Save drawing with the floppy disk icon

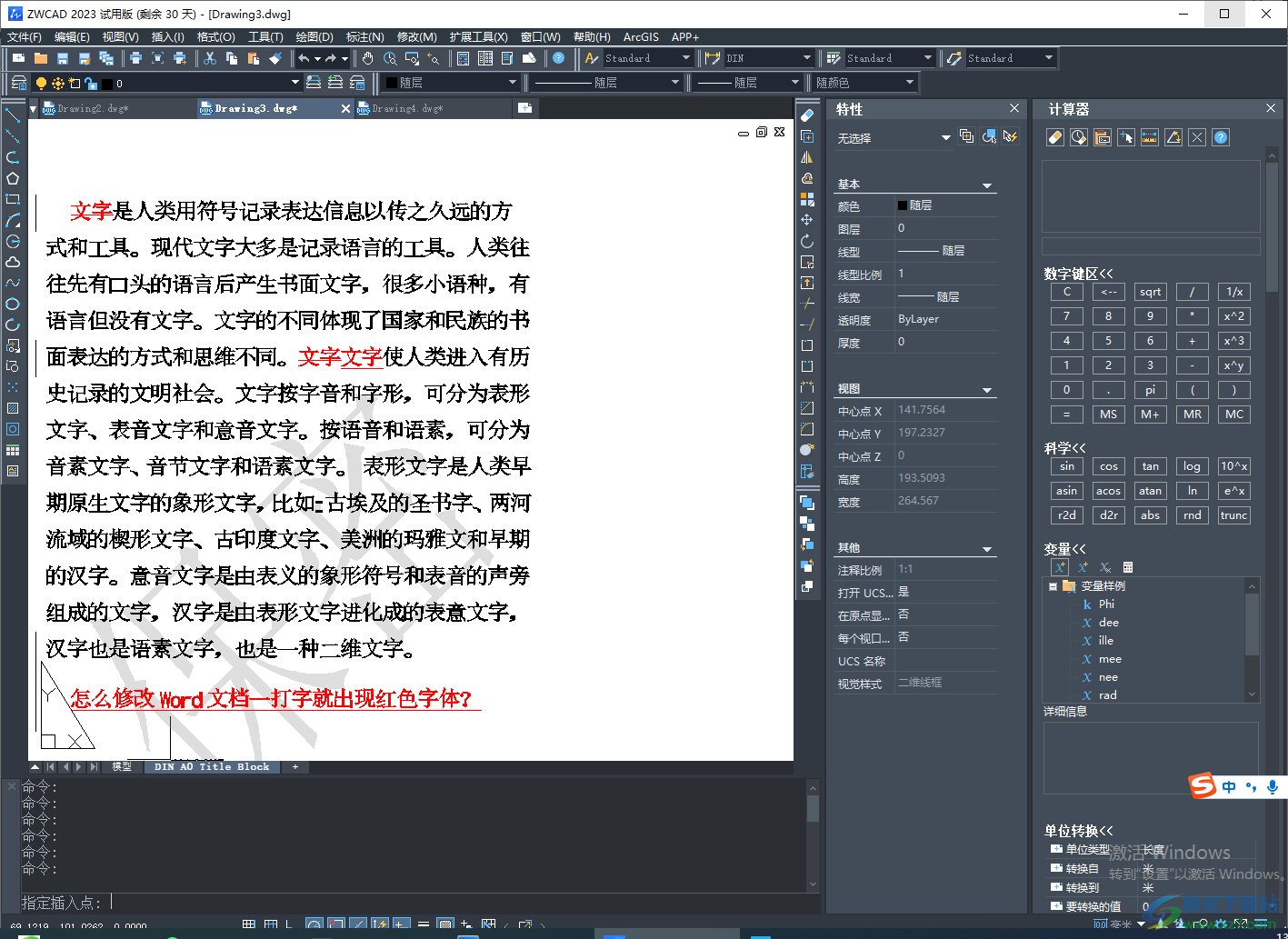(63, 58)
